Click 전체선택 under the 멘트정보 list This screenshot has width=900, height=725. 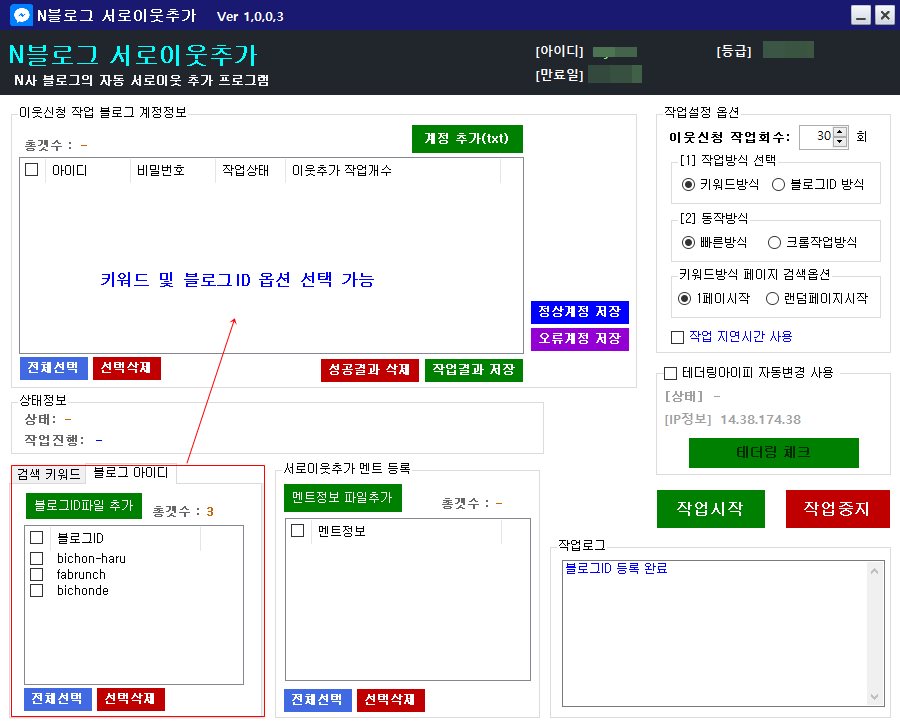(x=317, y=700)
